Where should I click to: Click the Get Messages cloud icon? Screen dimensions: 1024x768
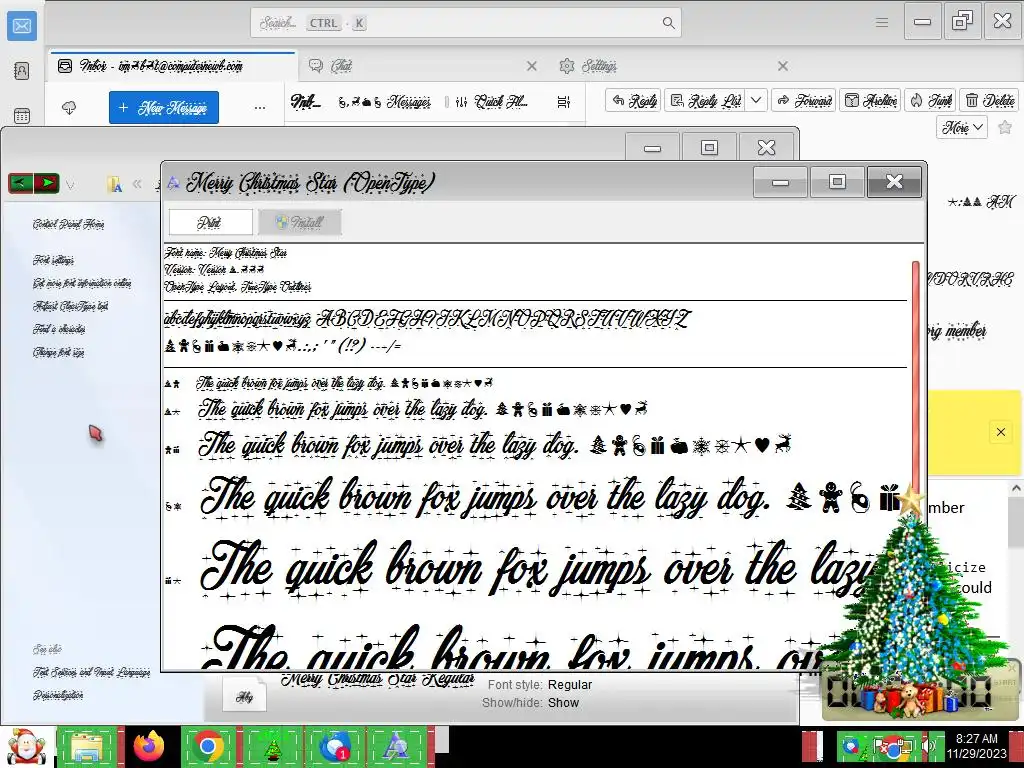[69, 107]
